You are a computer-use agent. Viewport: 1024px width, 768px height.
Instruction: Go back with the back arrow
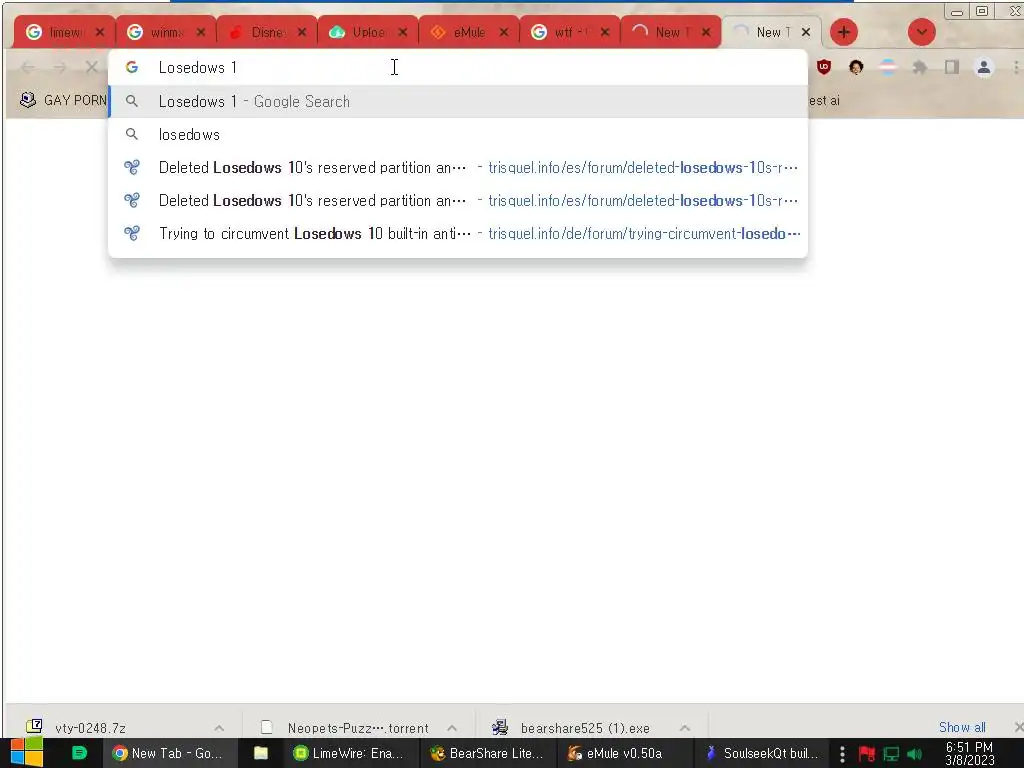[28, 67]
